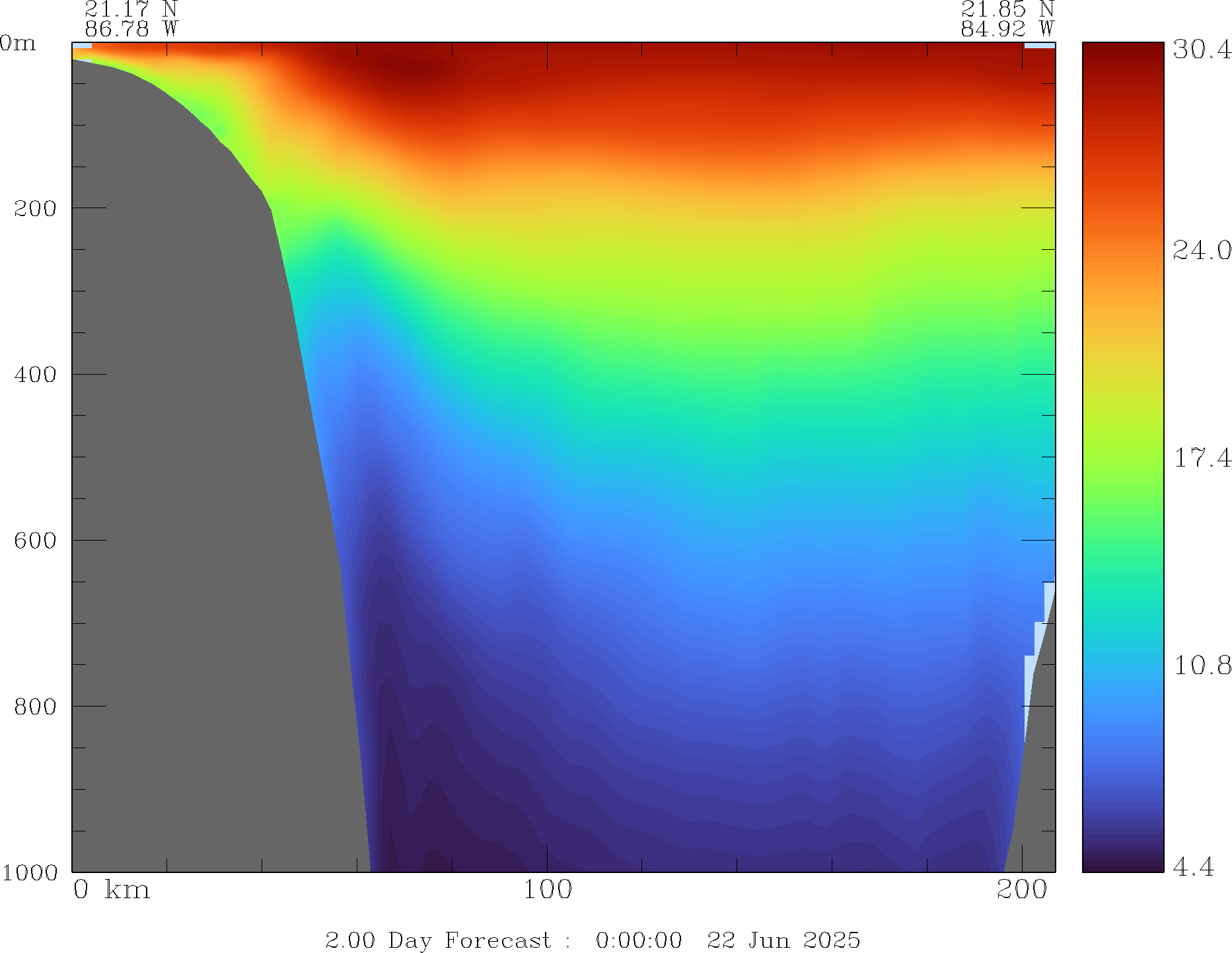The width and height of the screenshot is (1232, 953).
Task: Click the 4.4 colorbar minimum label
Action: [1193, 866]
